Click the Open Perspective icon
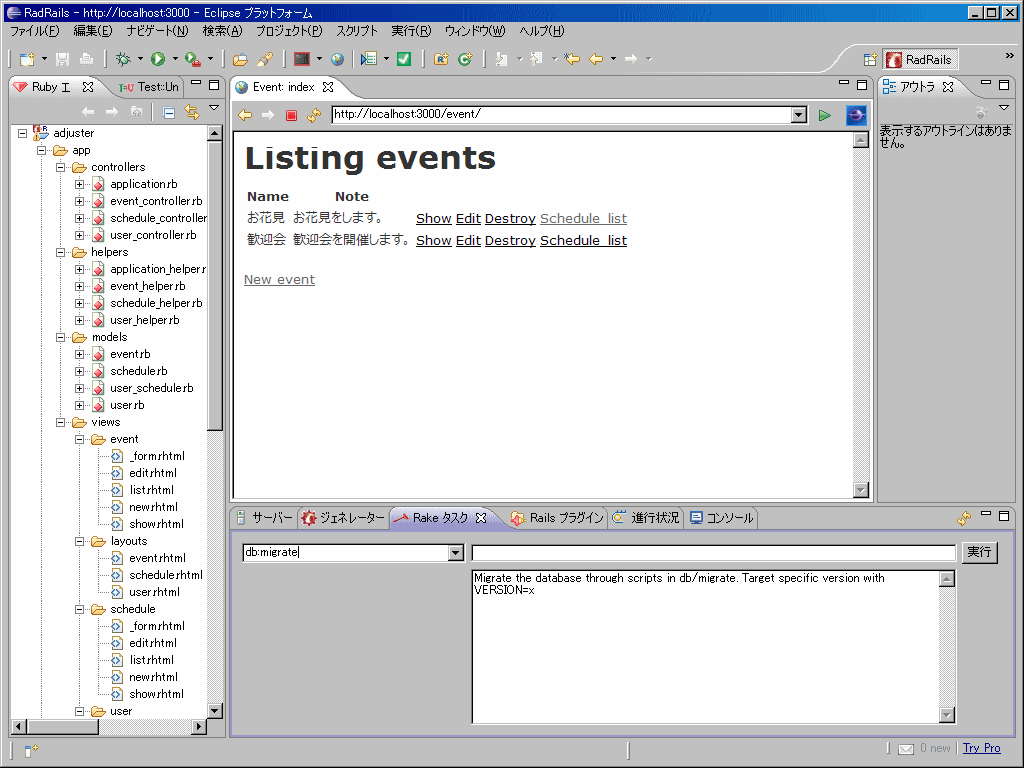1024x768 pixels. [x=870, y=59]
